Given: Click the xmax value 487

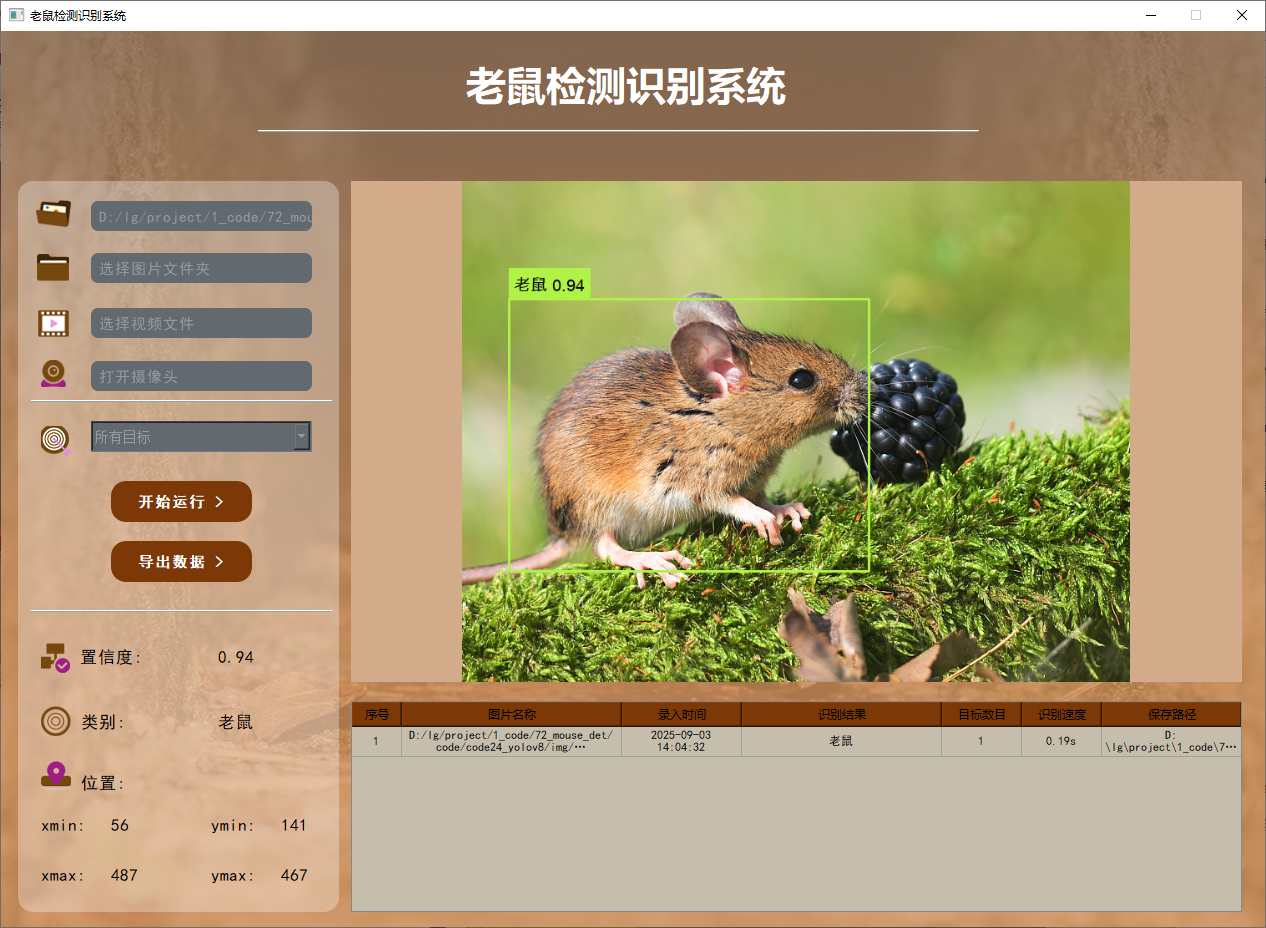Looking at the screenshot, I should point(124,875).
